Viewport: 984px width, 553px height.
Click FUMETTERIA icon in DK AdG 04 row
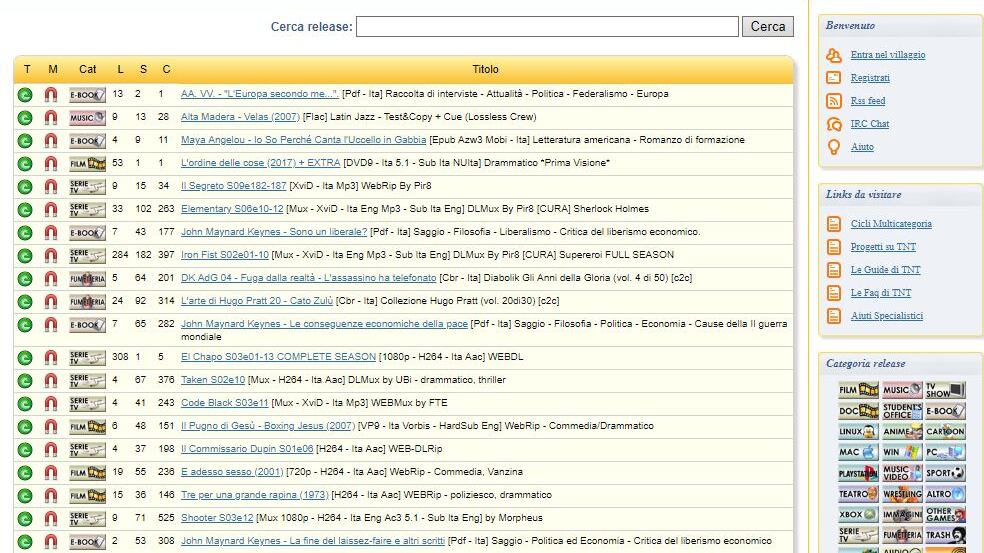tap(87, 279)
